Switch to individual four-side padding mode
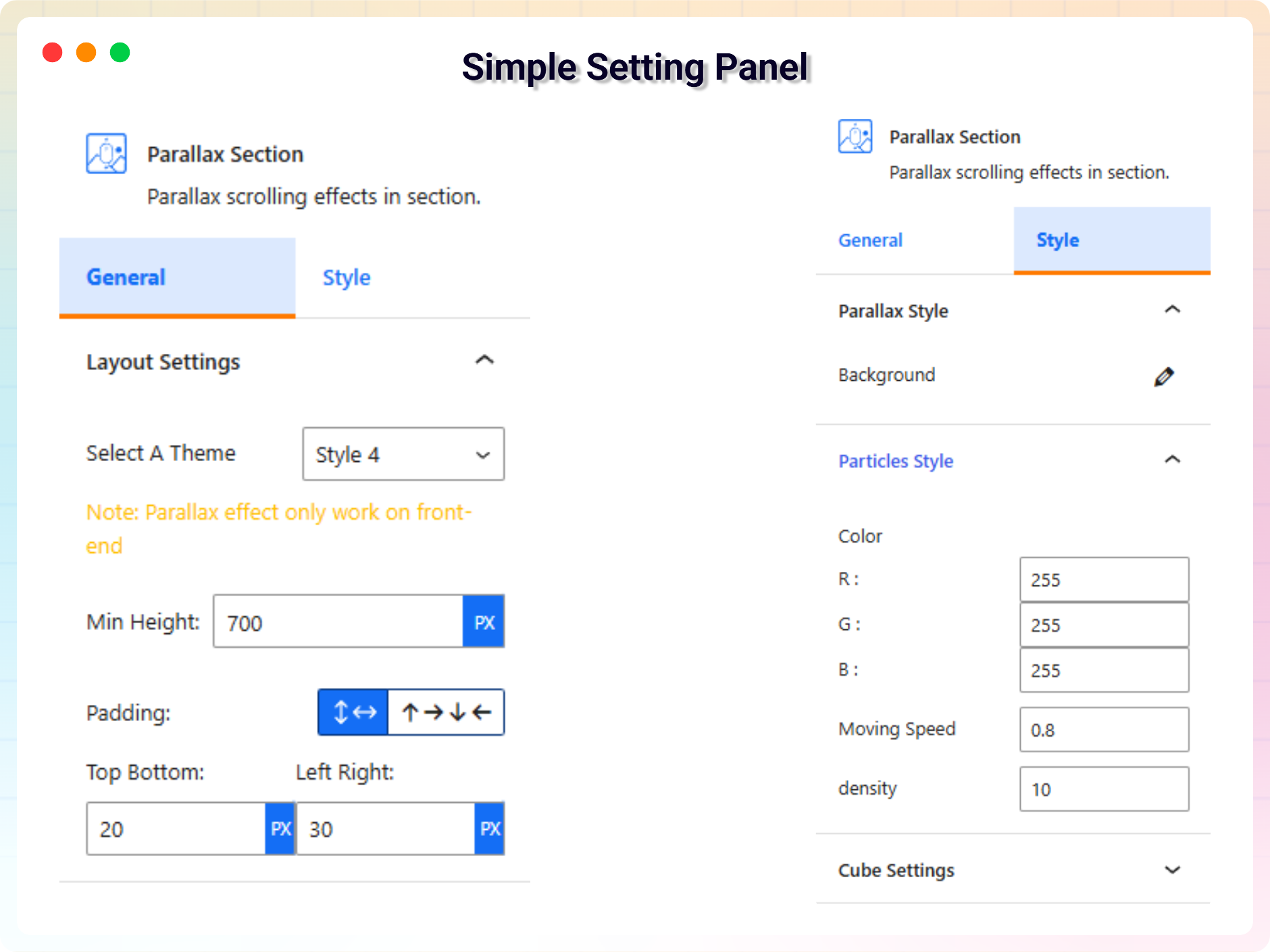This screenshot has height=952, width=1270. pos(446,712)
